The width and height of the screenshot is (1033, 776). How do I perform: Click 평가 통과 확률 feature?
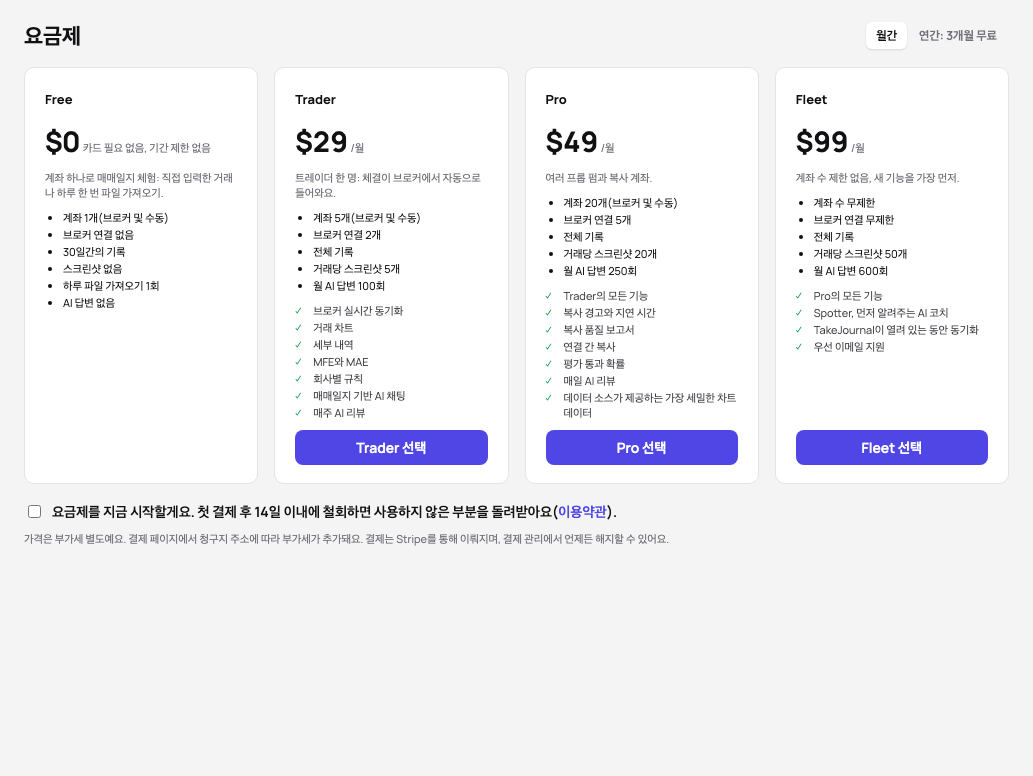(594, 364)
